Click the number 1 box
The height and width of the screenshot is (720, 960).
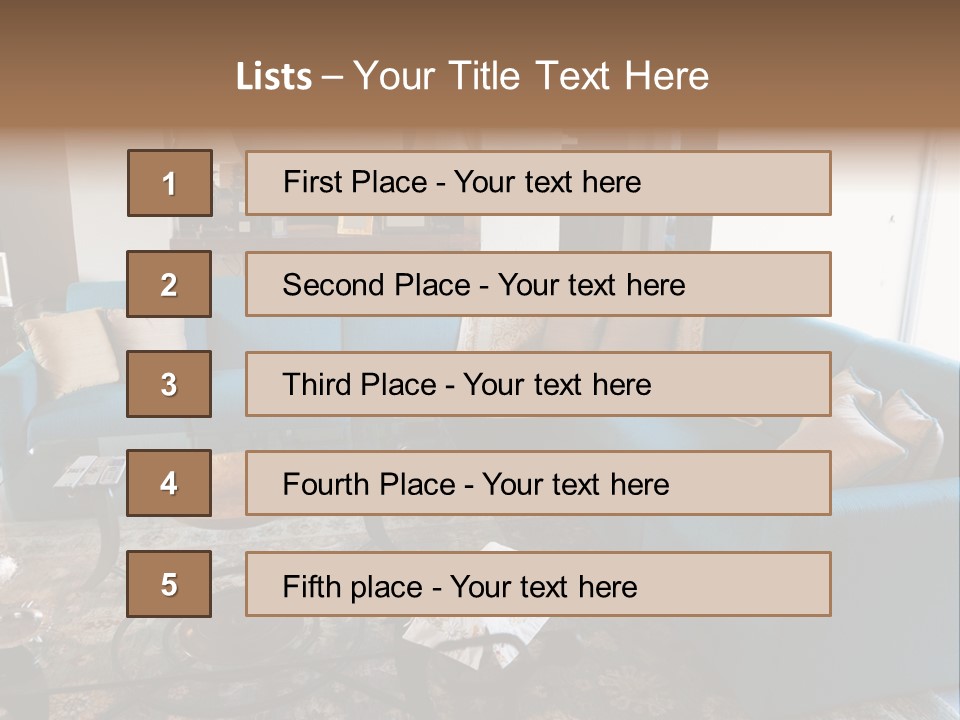click(x=170, y=183)
